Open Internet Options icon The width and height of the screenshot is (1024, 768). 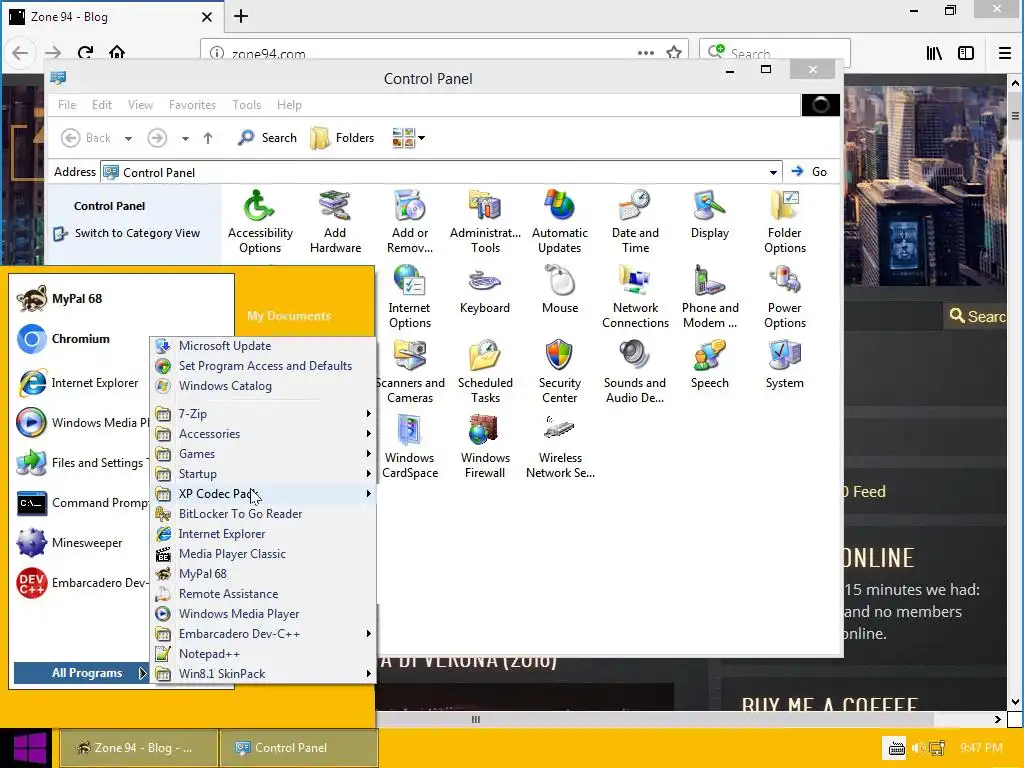[410, 297]
